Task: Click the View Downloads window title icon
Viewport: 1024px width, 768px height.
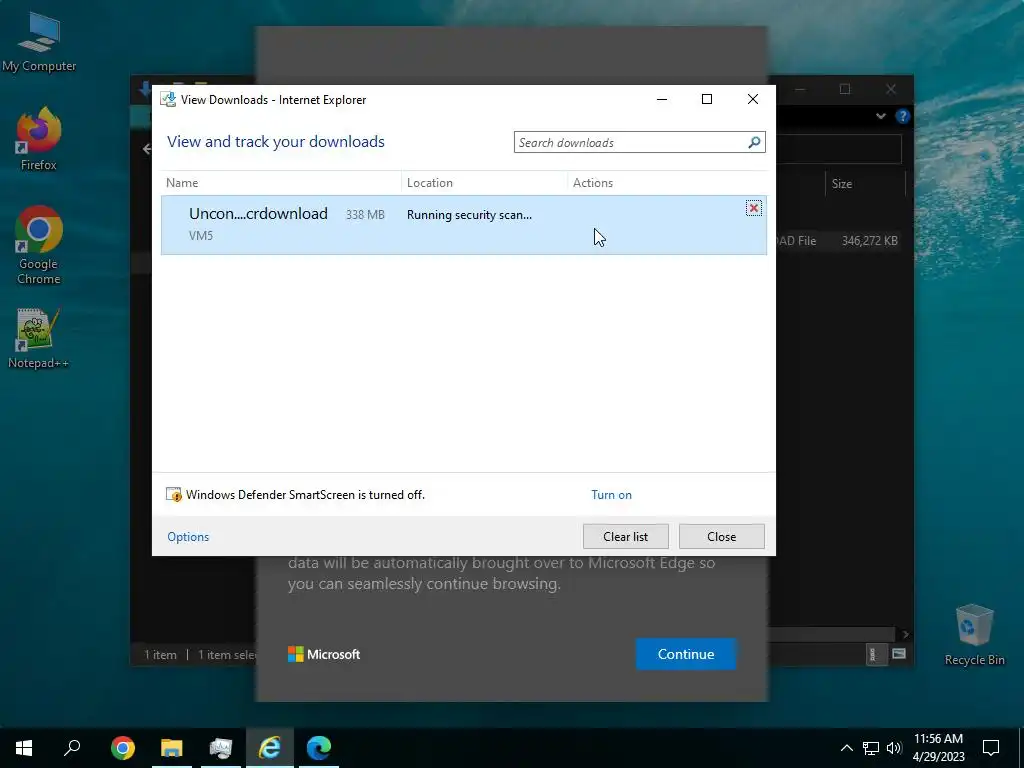Action: point(168,99)
